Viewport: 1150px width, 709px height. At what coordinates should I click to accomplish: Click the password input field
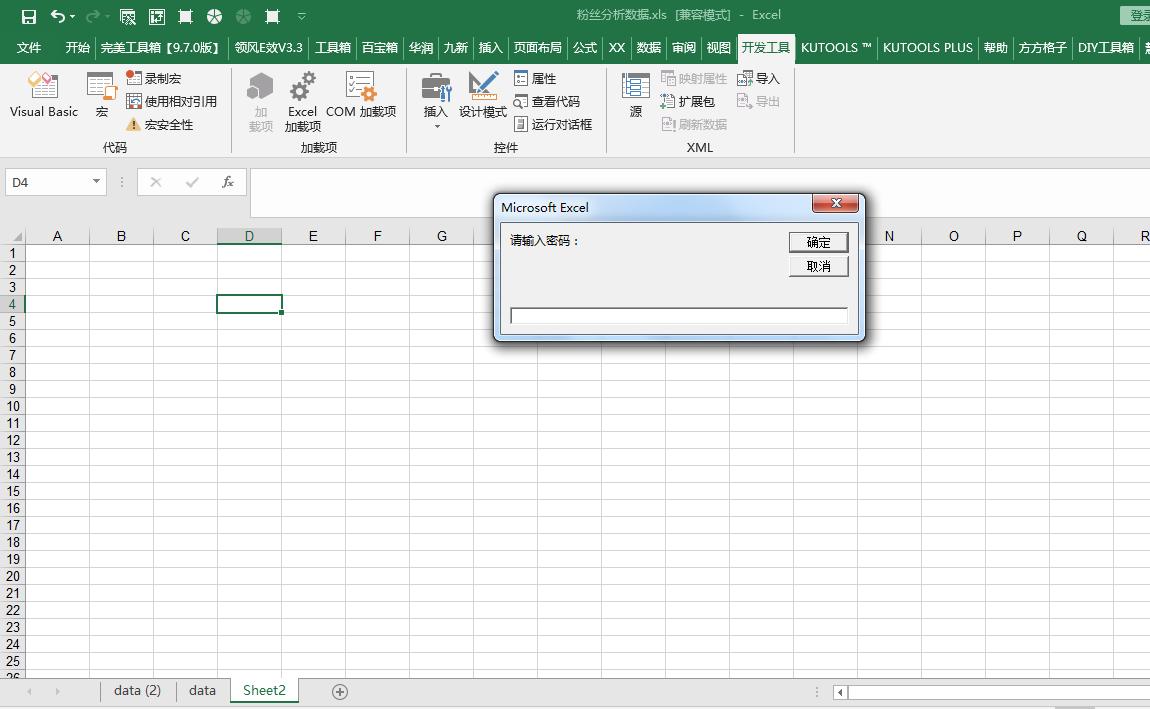tap(678, 315)
